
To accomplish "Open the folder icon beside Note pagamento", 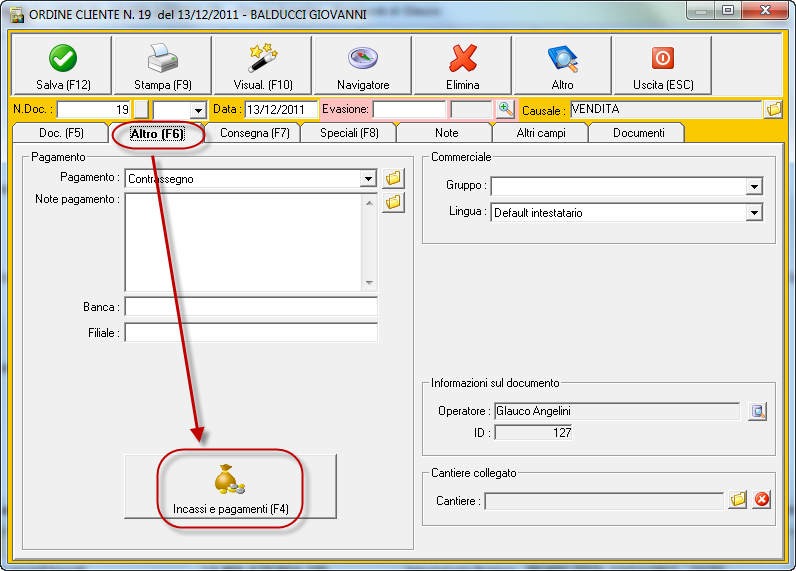I will (393, 203).
